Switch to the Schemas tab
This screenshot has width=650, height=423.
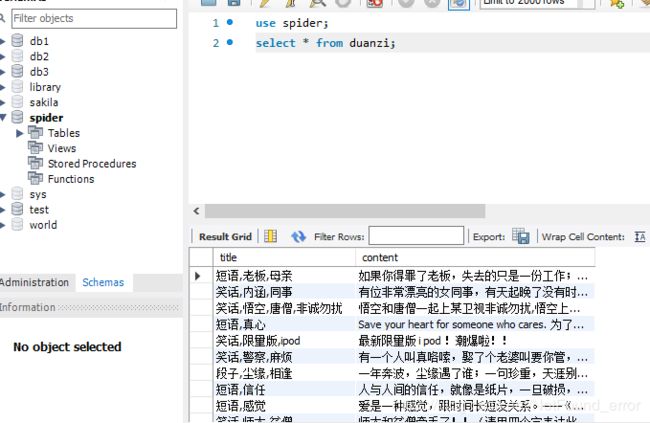(103, 282)
